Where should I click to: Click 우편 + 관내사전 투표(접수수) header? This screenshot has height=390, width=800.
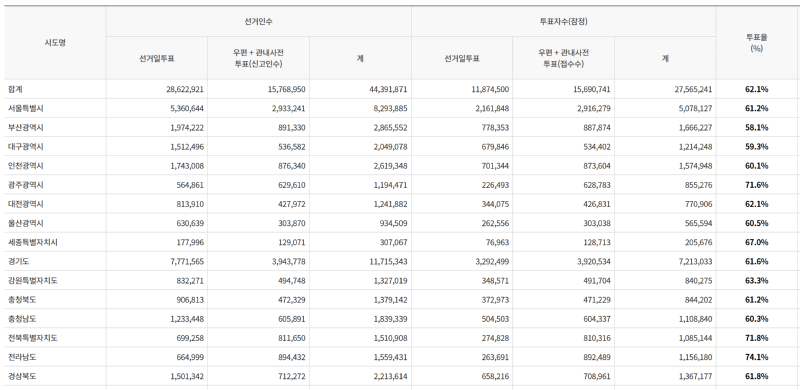(563, 58)
